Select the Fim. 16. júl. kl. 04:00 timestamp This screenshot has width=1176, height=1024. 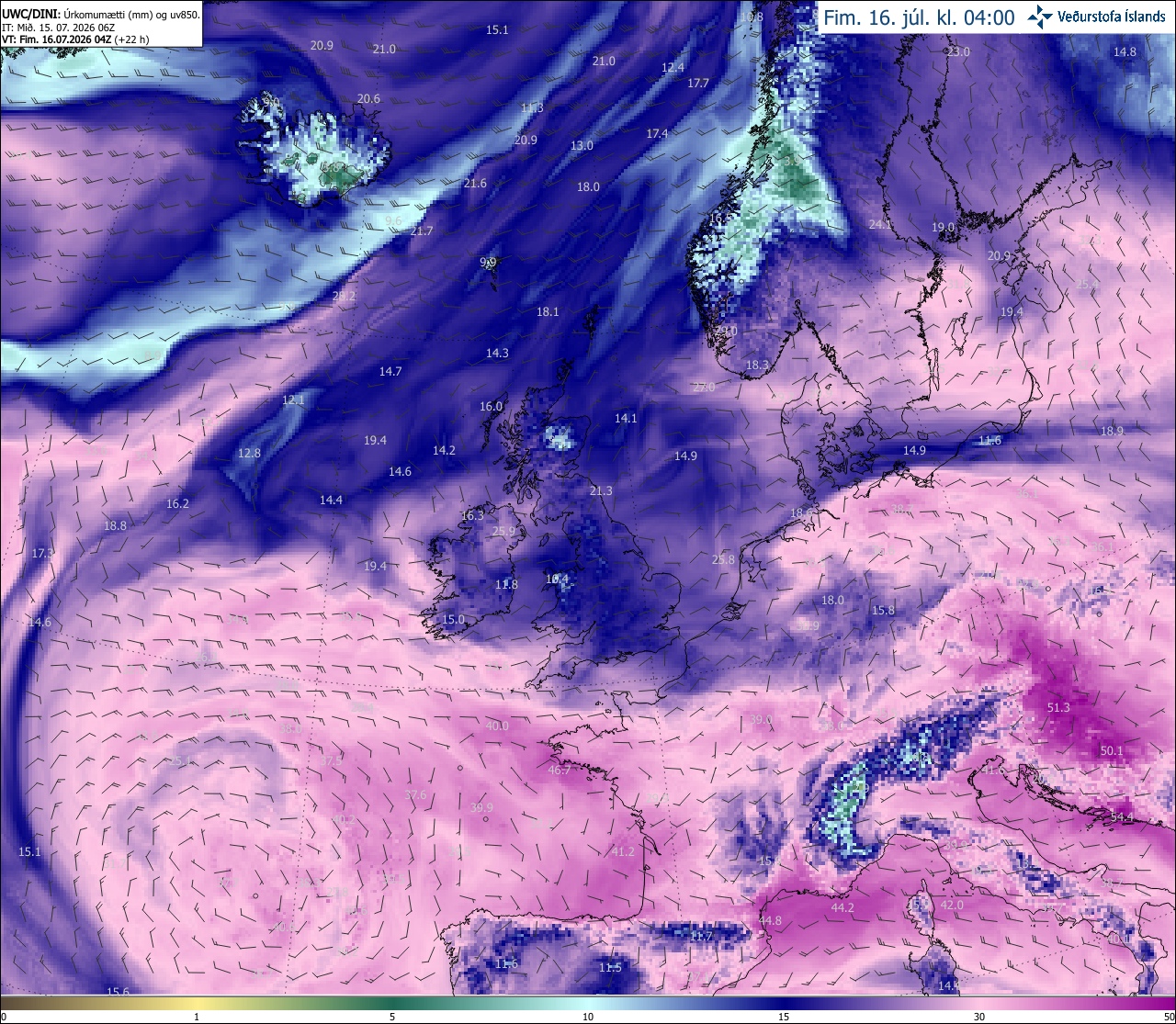(x=919, y=17)
